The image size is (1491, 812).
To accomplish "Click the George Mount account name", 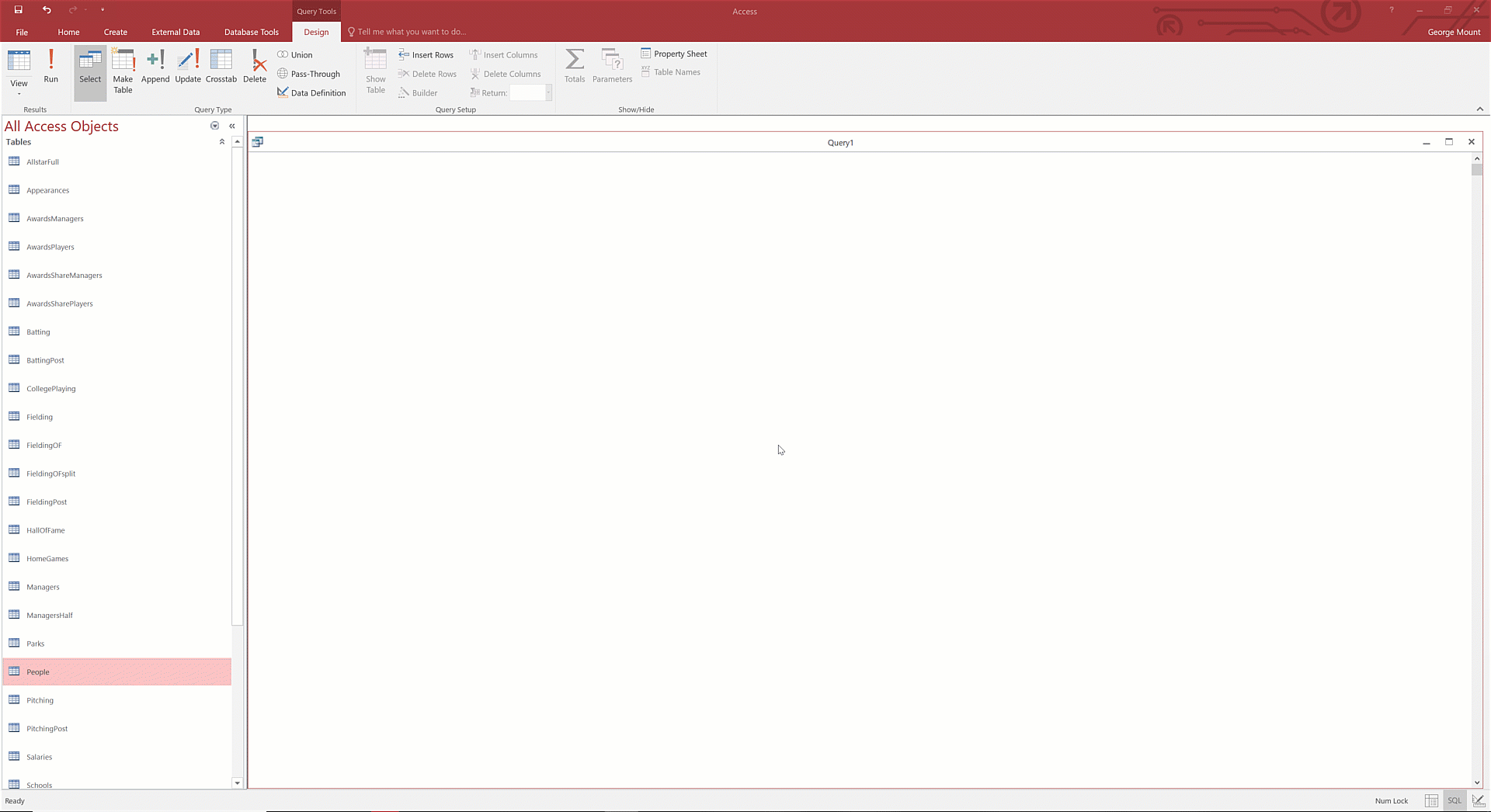I will click(1454, 32).
